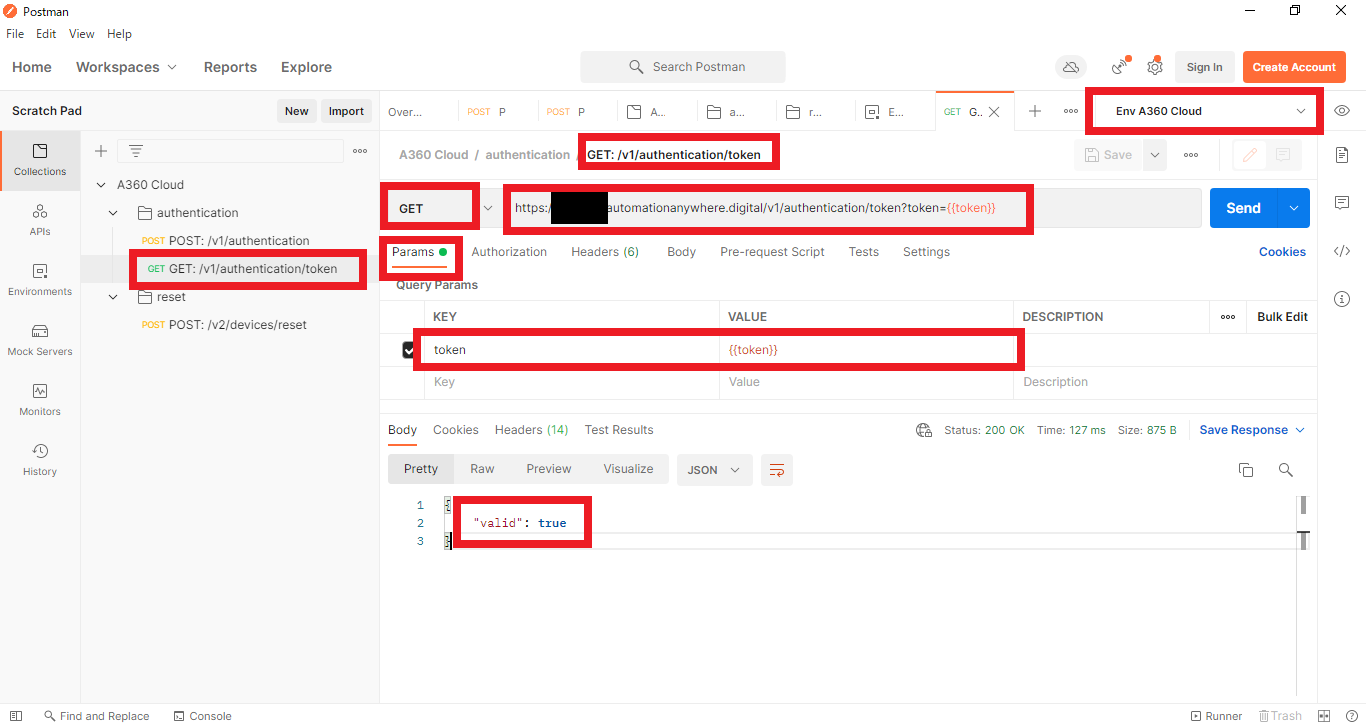Click the Bulk Edit link
1366x728 pixels.
point(1282,317)
